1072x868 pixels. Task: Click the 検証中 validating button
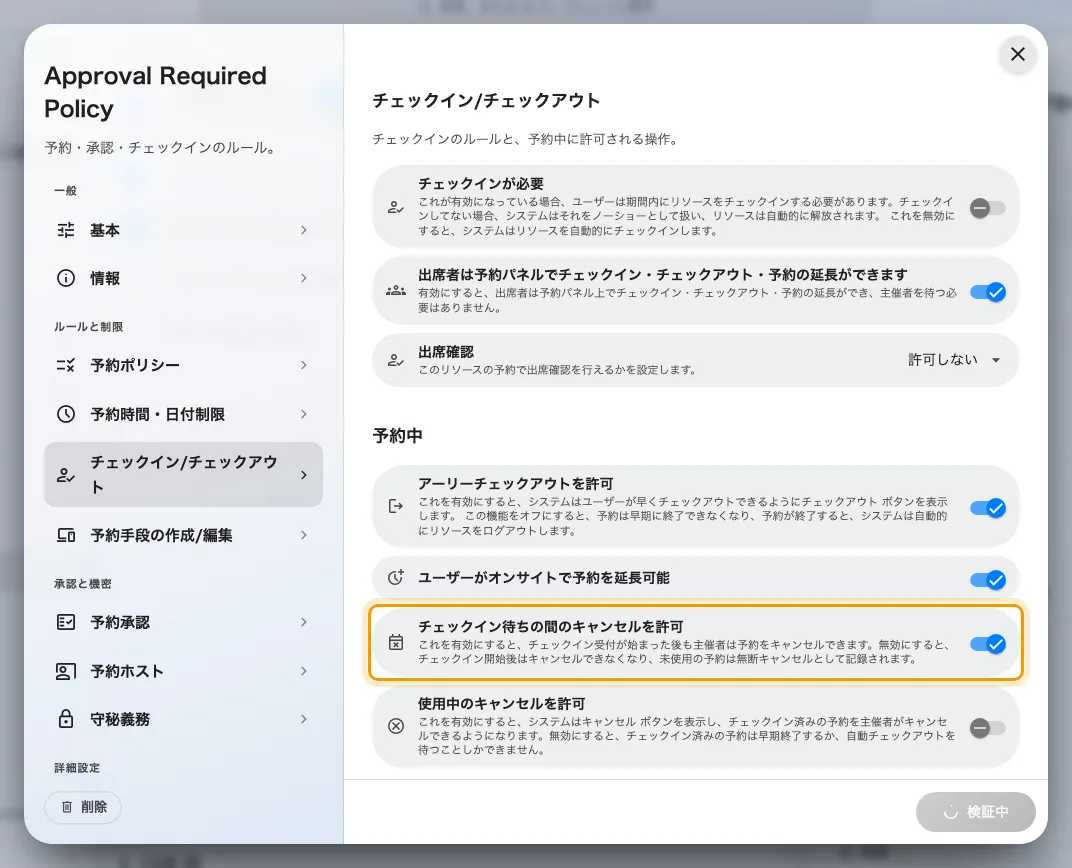pos(976,812)
